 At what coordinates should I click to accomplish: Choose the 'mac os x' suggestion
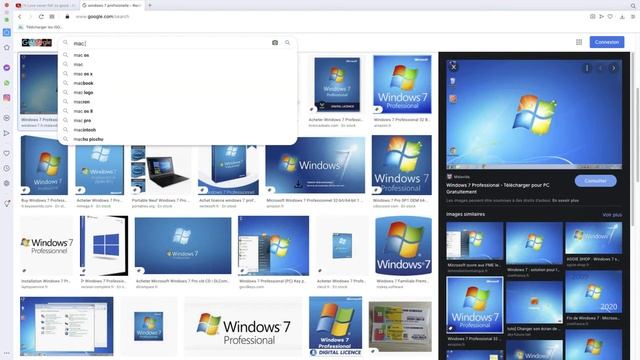click(x=178, y=74)
